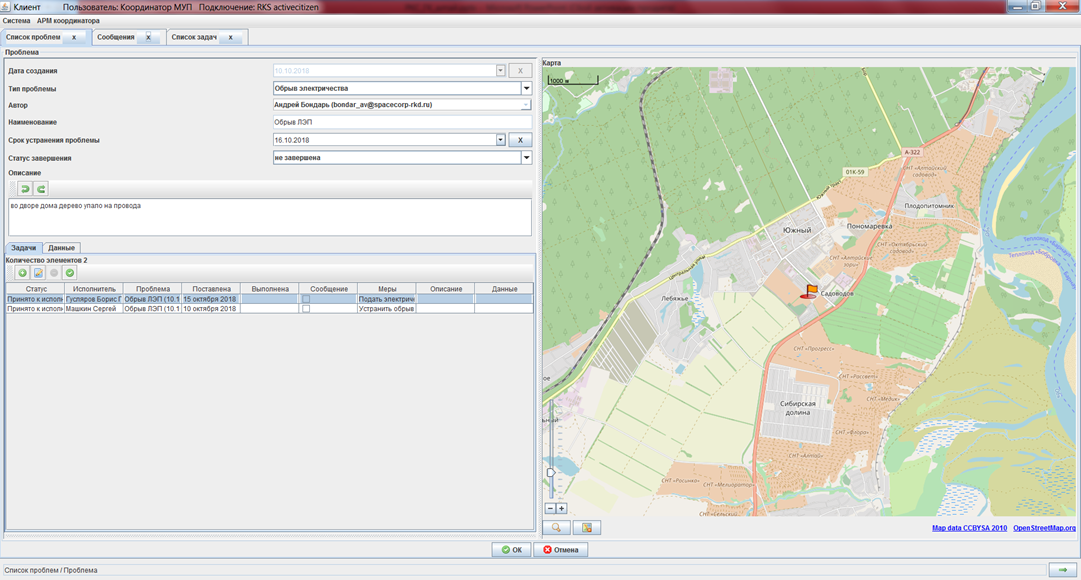Viewport: 1081px width, 580px height.
Task: Toggle Сообщение checkbox for Машкин Сергей row
Action: point(307,309)
